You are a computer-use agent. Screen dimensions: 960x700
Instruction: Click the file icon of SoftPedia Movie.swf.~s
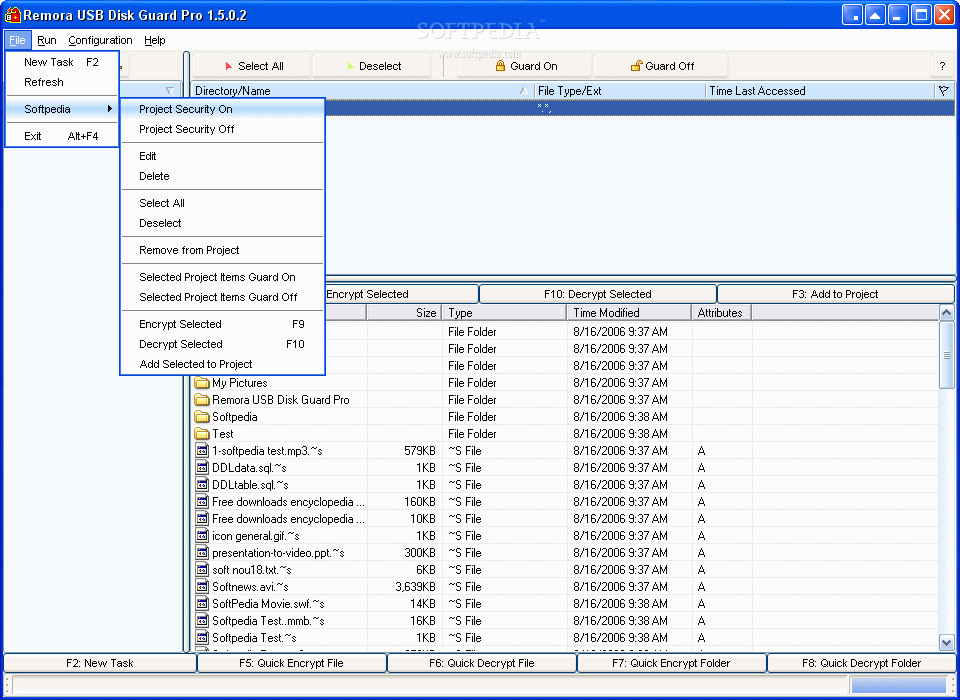click(x=202, y=604)
